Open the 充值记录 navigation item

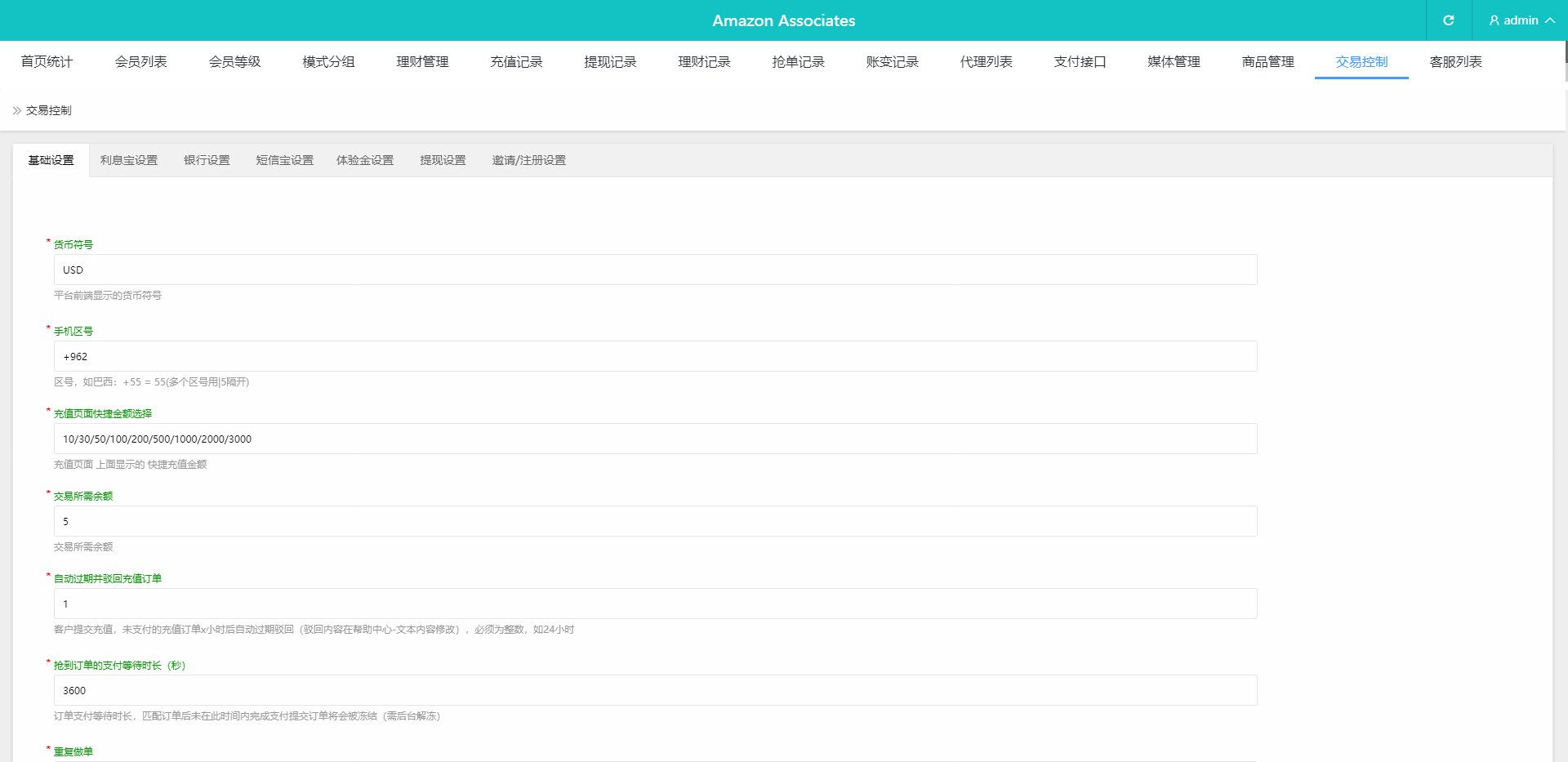[516, 62]
